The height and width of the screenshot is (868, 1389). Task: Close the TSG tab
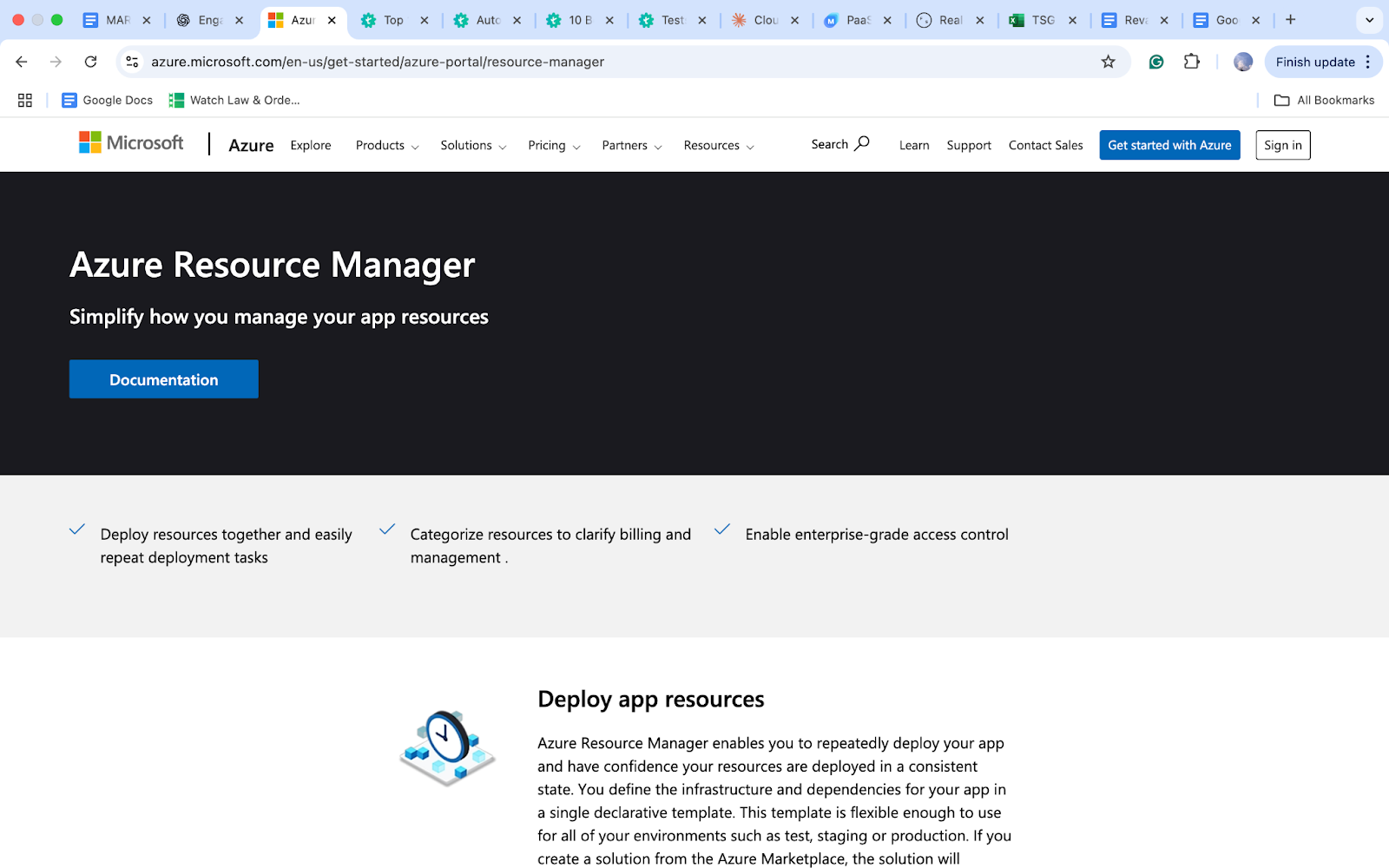tap(1073, 20)
